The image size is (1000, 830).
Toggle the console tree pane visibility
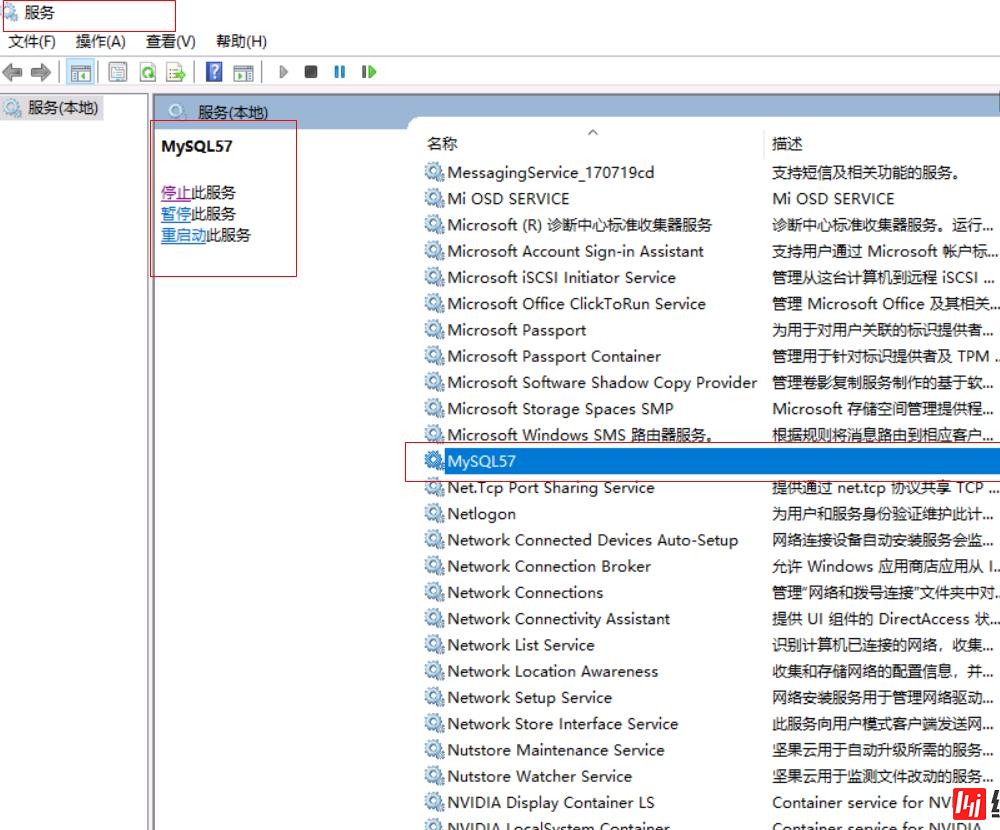pyautogui.click(x=81, y=71)
